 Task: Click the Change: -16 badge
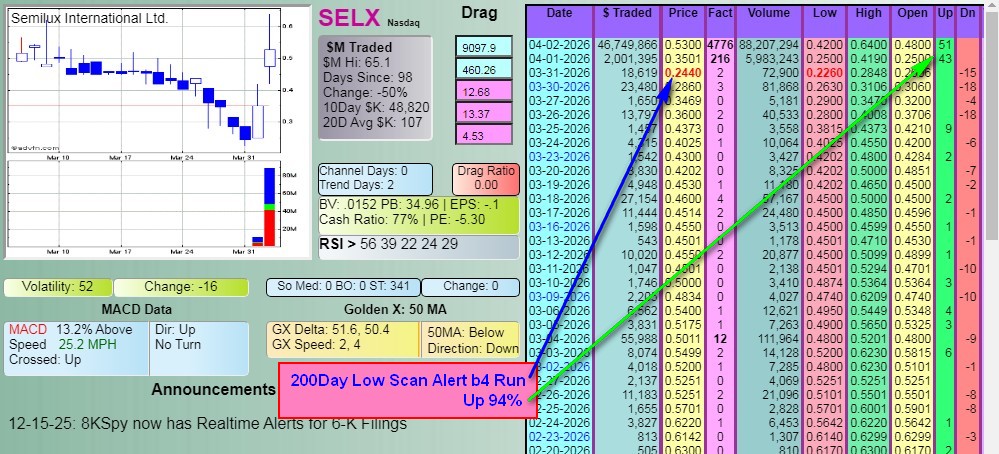(181, 287)
